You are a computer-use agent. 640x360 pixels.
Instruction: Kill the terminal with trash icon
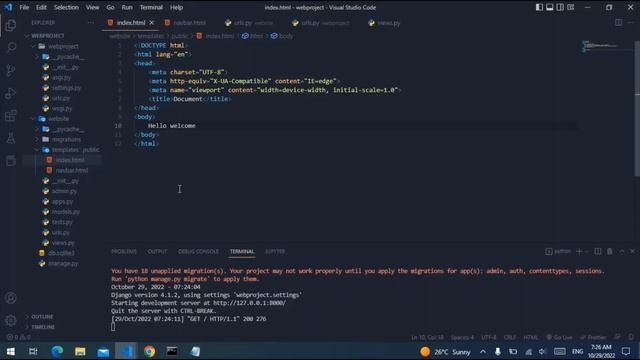tap(609, 251)
